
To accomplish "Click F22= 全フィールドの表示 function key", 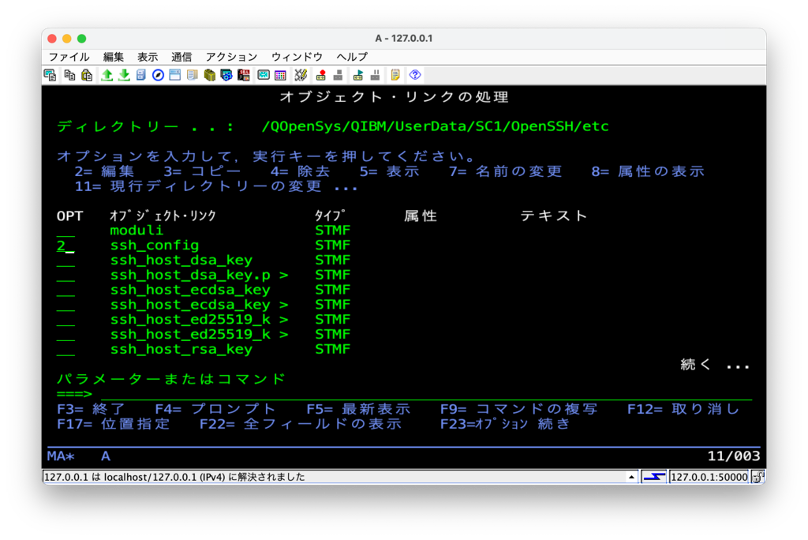I will pos(300,424).
